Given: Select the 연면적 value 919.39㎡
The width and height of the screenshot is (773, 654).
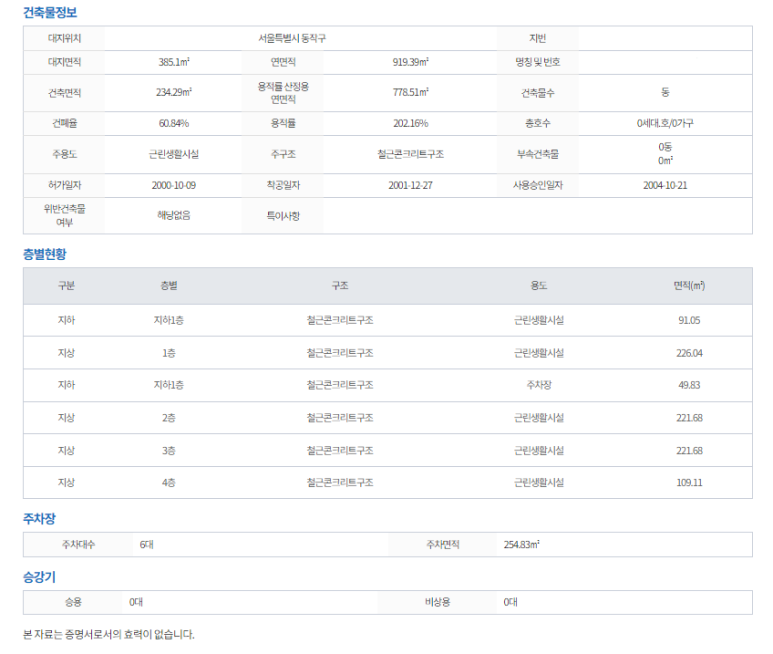Looking at the screenshot, I should coord(410,62).
